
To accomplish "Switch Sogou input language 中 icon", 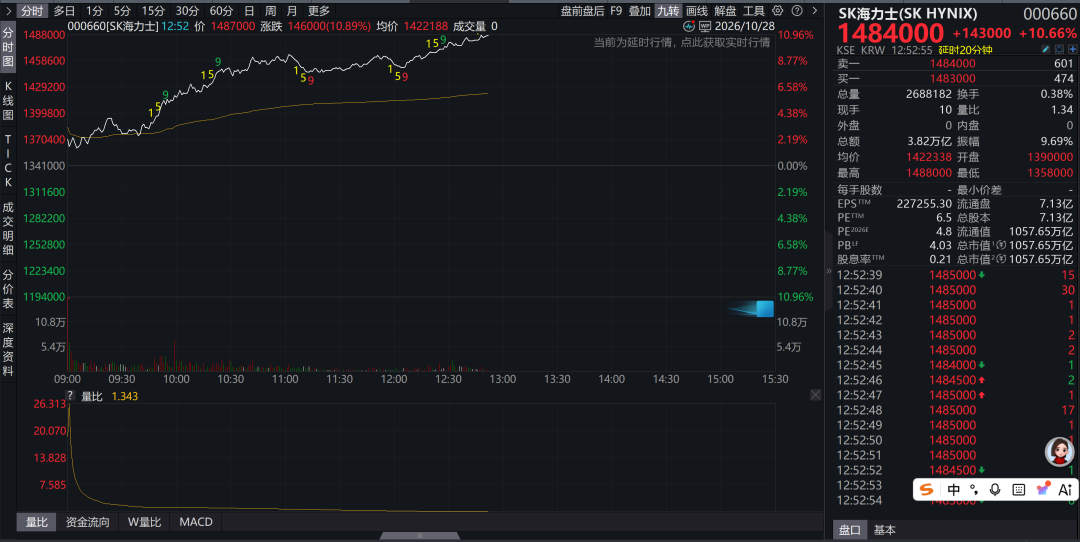I will (x=954, y=490).
